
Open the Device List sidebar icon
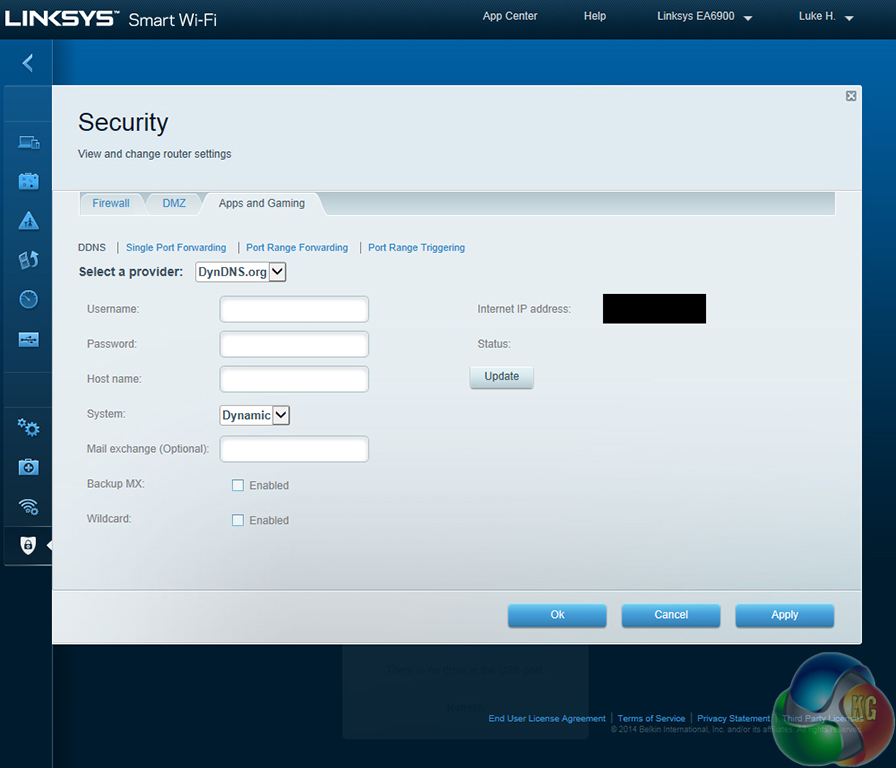[x=28, y=142]
